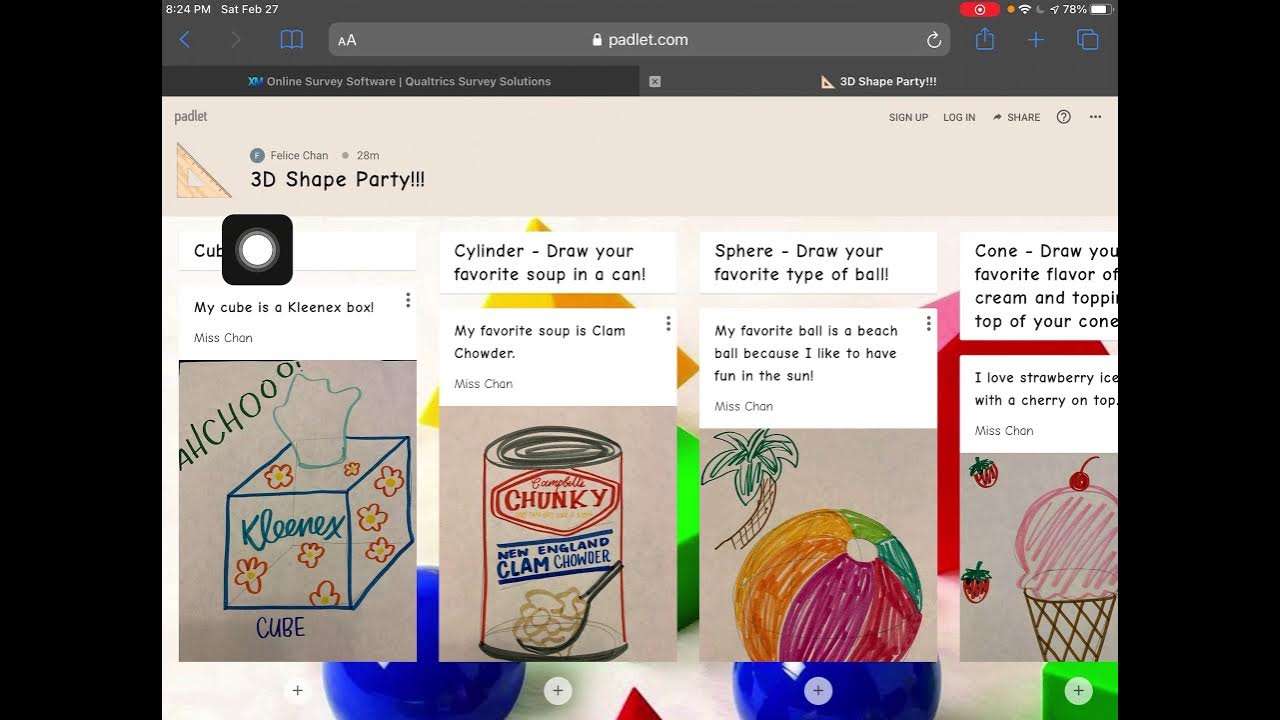Select the 3D Shape Party!!! tab
1280x720 pixels.
tap(878, 82)
